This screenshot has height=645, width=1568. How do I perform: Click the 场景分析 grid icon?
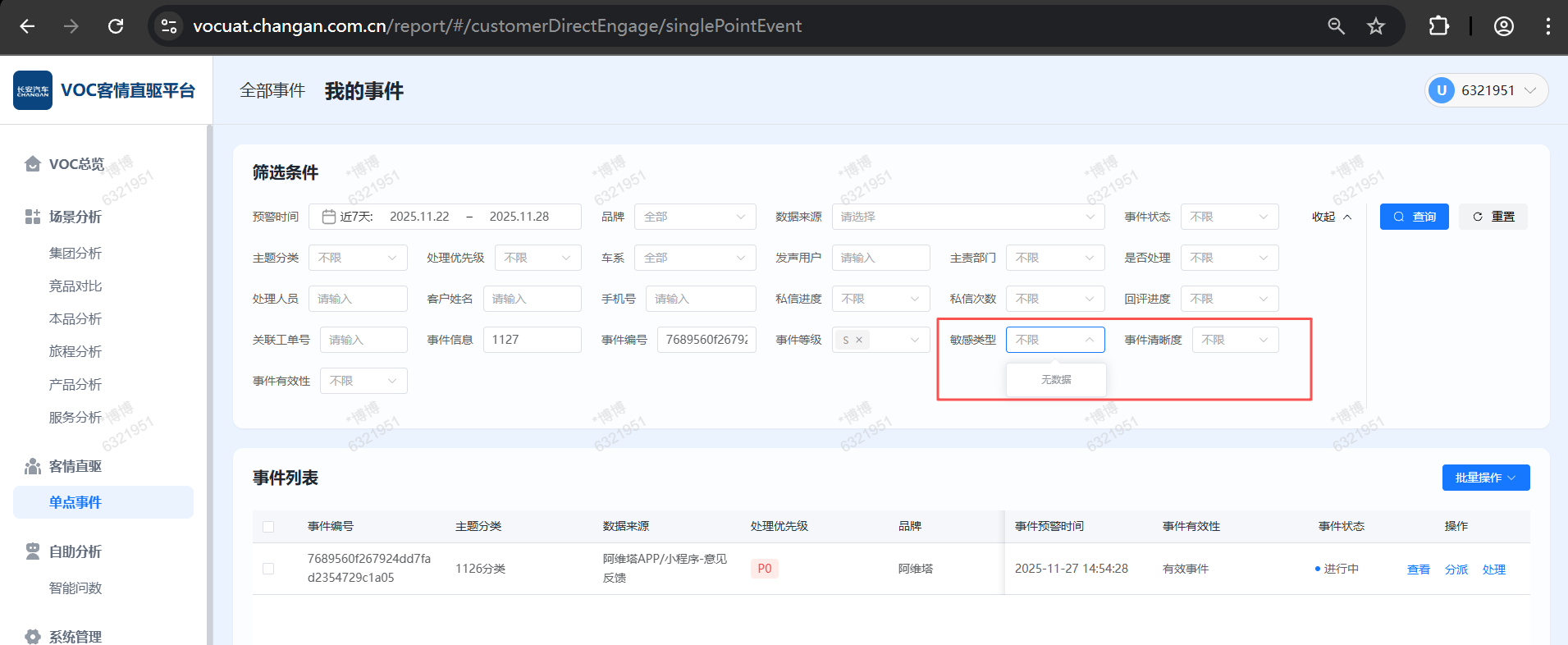(x=33, y=217)
